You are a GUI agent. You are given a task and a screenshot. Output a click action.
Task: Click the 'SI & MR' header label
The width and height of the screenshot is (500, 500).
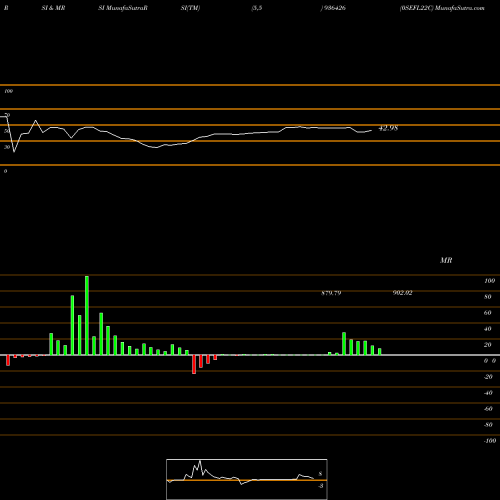(53, 8)
